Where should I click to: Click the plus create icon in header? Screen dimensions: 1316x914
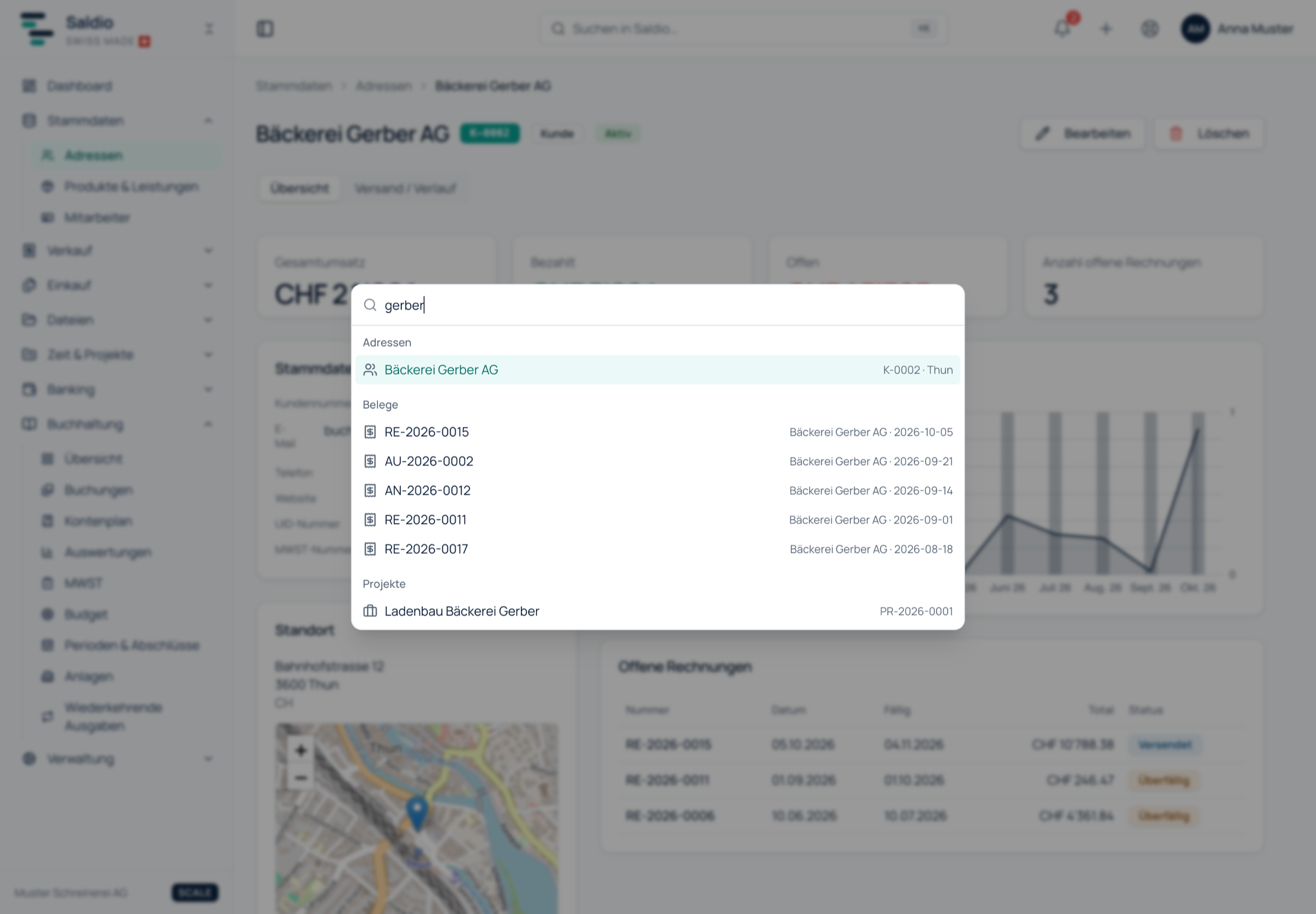click(x=1106, y=29)
